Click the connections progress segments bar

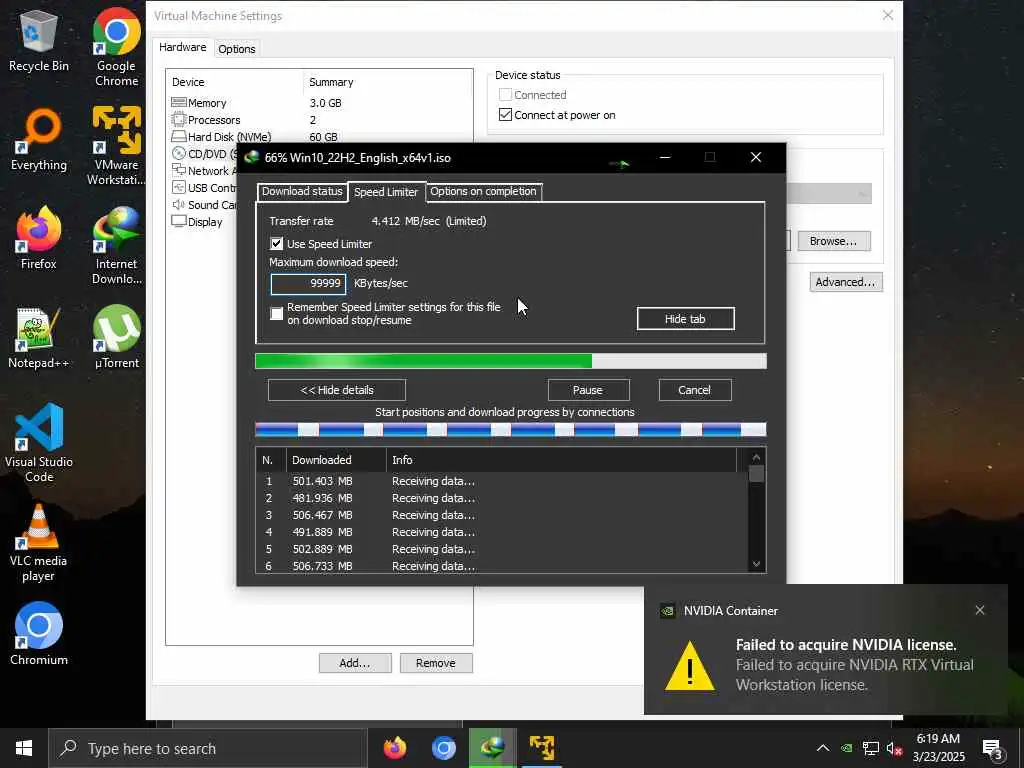[x=510, y=429]
